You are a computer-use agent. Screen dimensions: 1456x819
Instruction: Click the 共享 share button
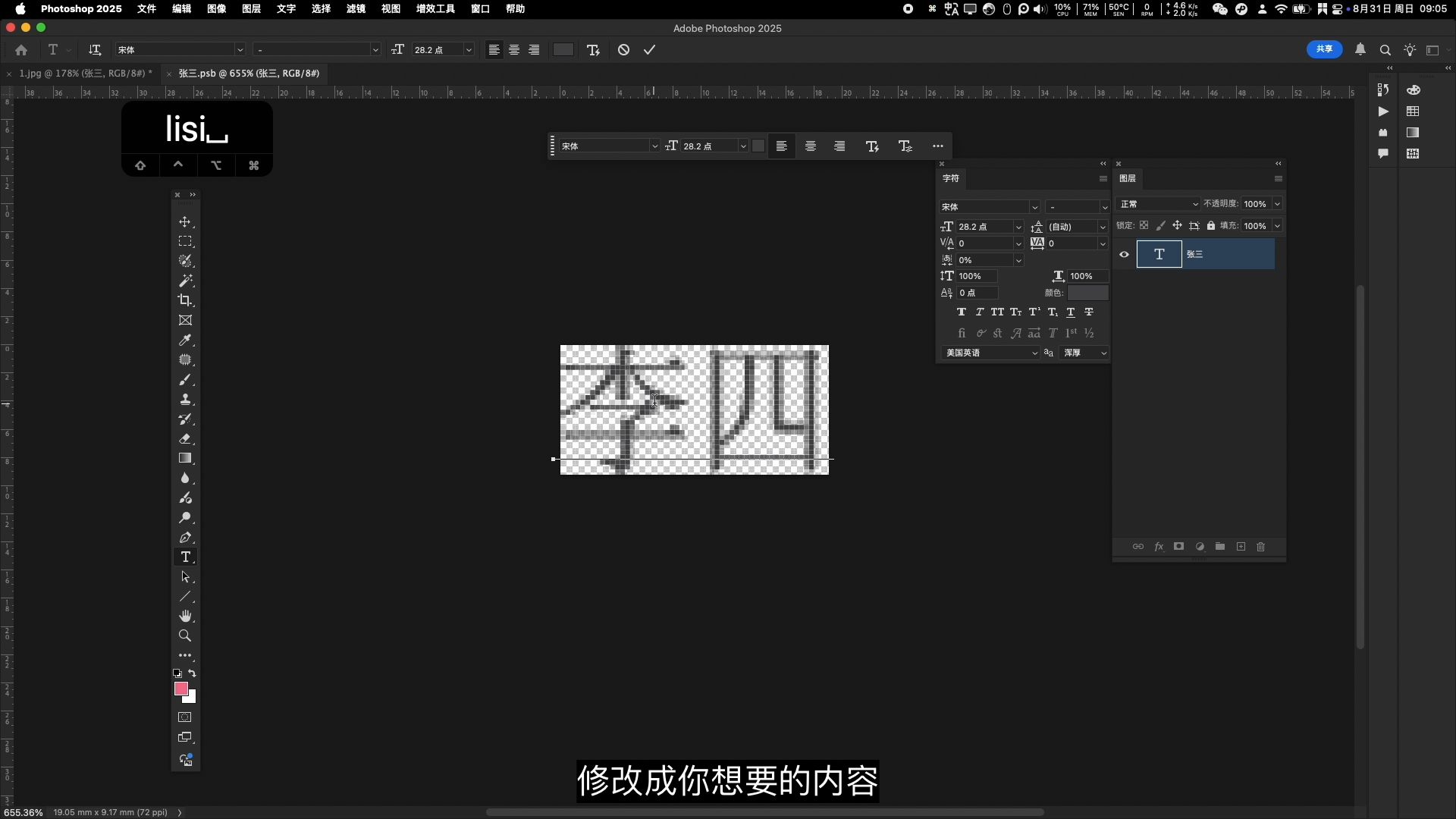coord(1324,49)
